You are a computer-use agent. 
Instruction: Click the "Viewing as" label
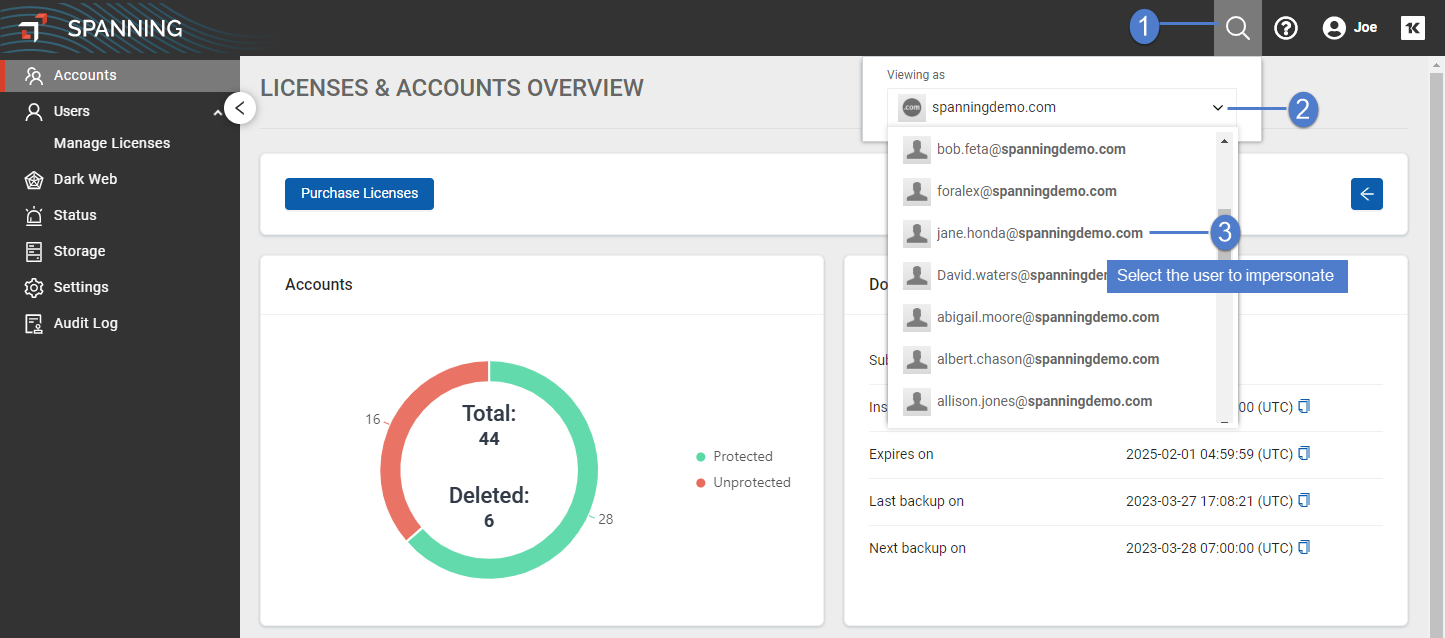916,75
